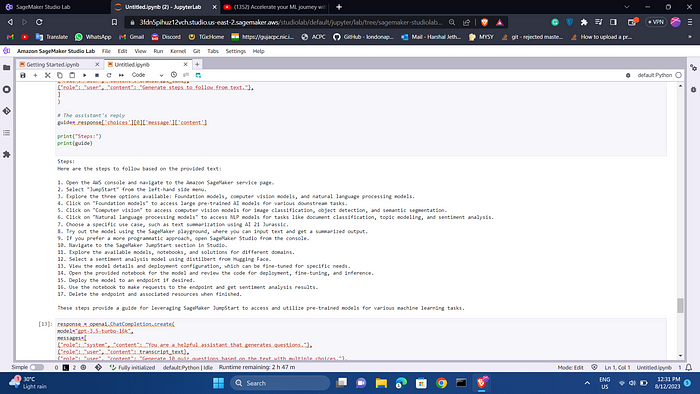Insert a new cell below with plus icon
700x394 pixels.
pos(35,75)
